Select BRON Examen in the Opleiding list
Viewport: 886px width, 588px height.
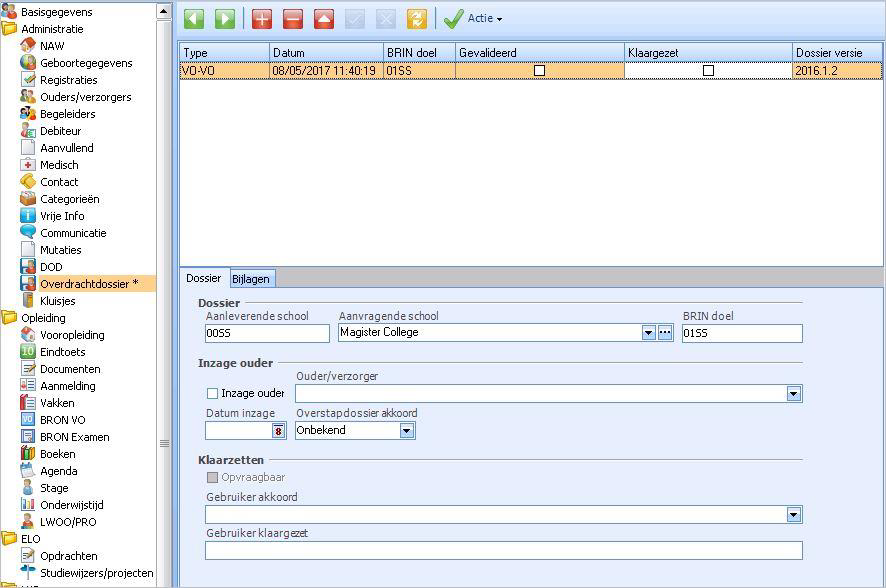(x=74, y=437)
